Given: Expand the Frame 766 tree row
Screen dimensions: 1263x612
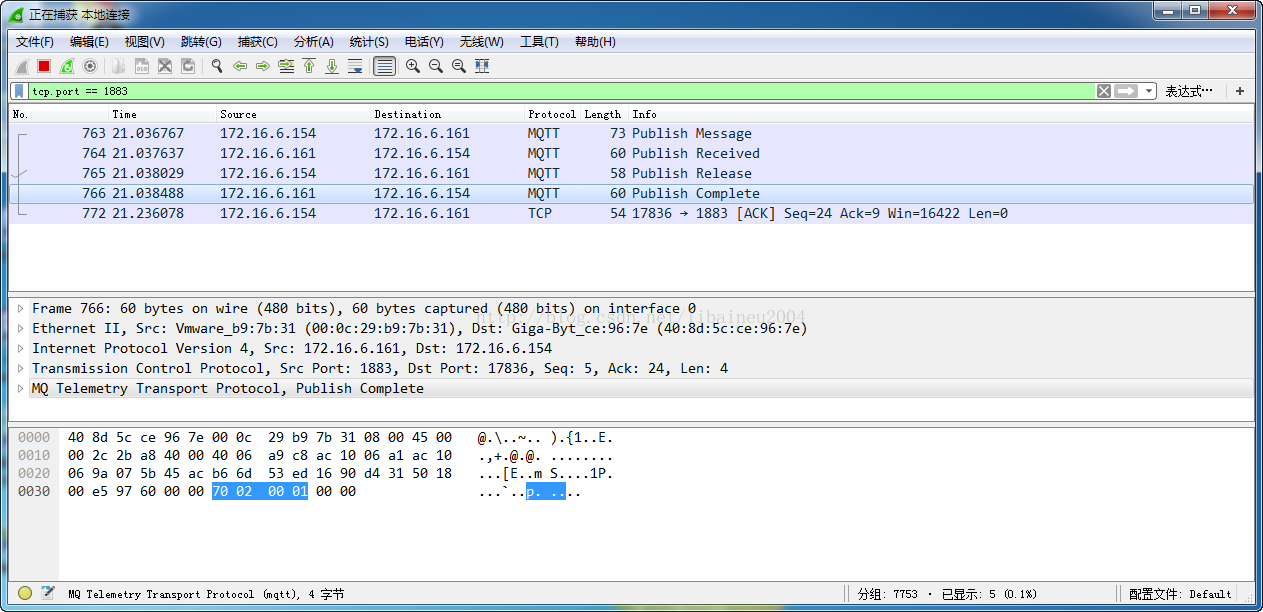Looking at the screenshot, I should pos(20,308).
